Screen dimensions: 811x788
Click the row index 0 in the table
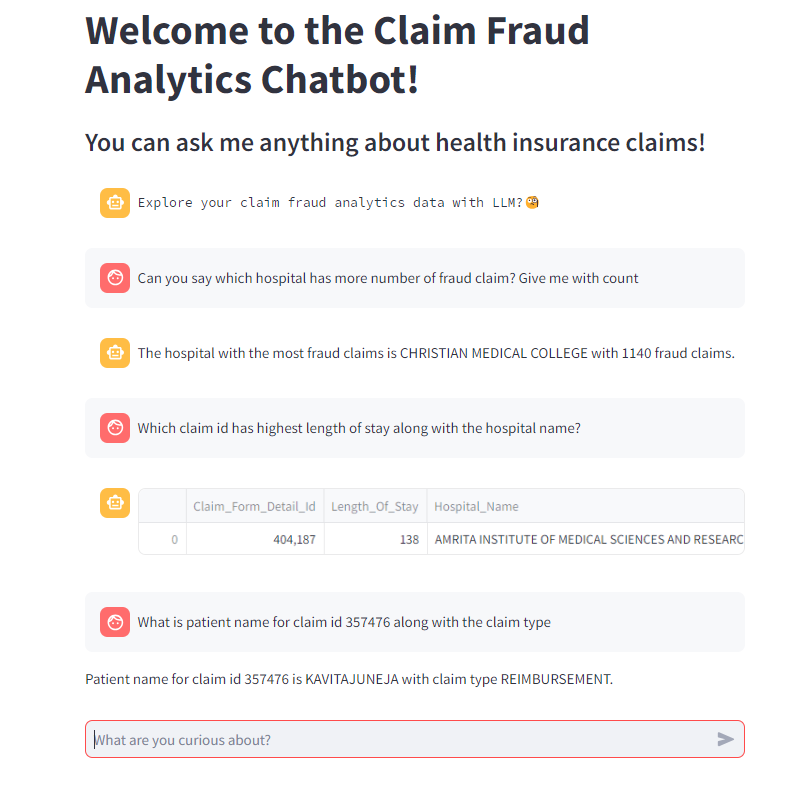pos(172,539)
